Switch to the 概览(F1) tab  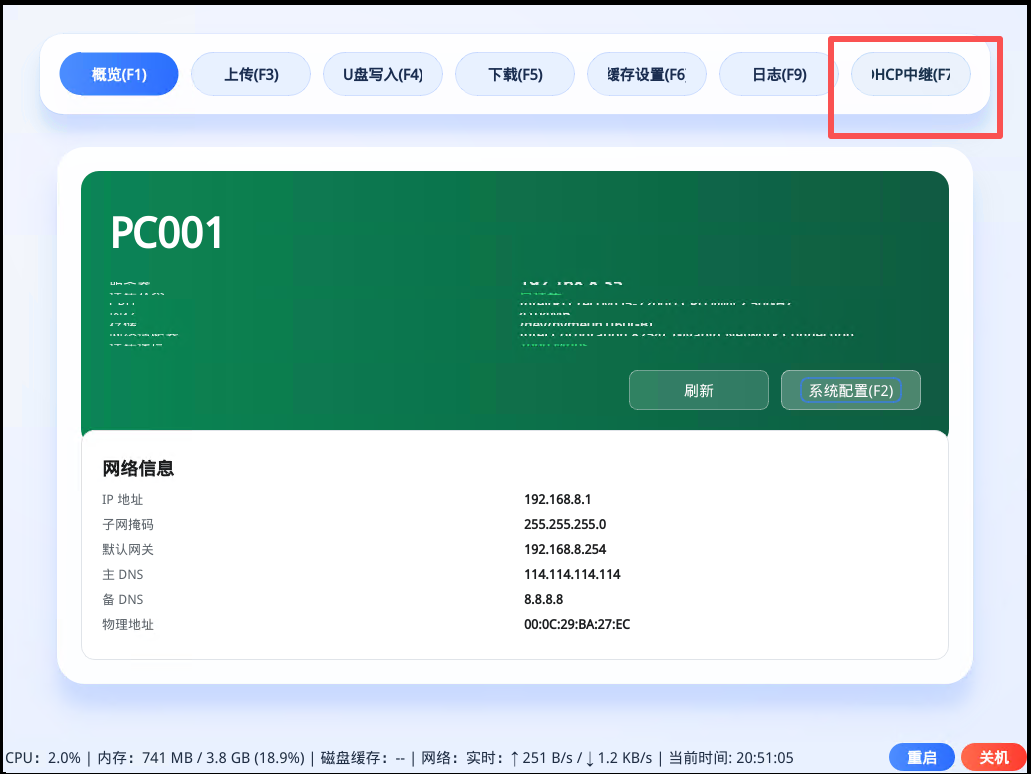[x=119, y=74]
